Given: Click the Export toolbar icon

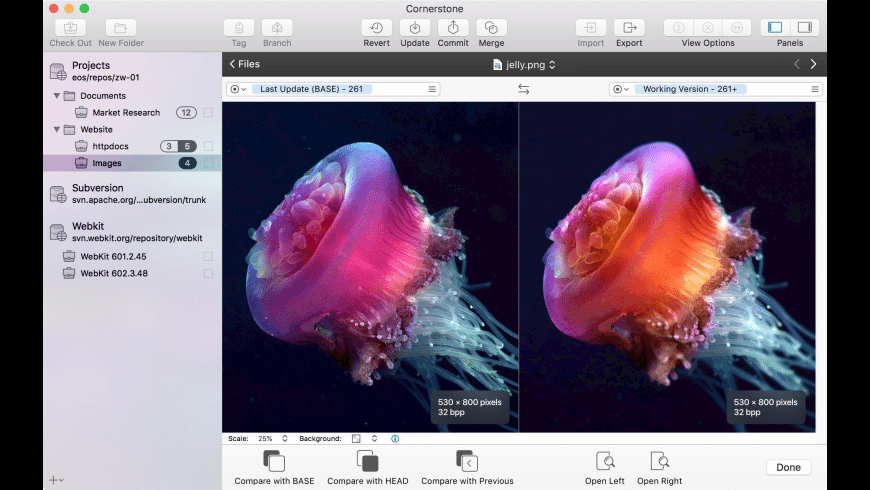Looking at the screenshot, I should coord(629,28).
